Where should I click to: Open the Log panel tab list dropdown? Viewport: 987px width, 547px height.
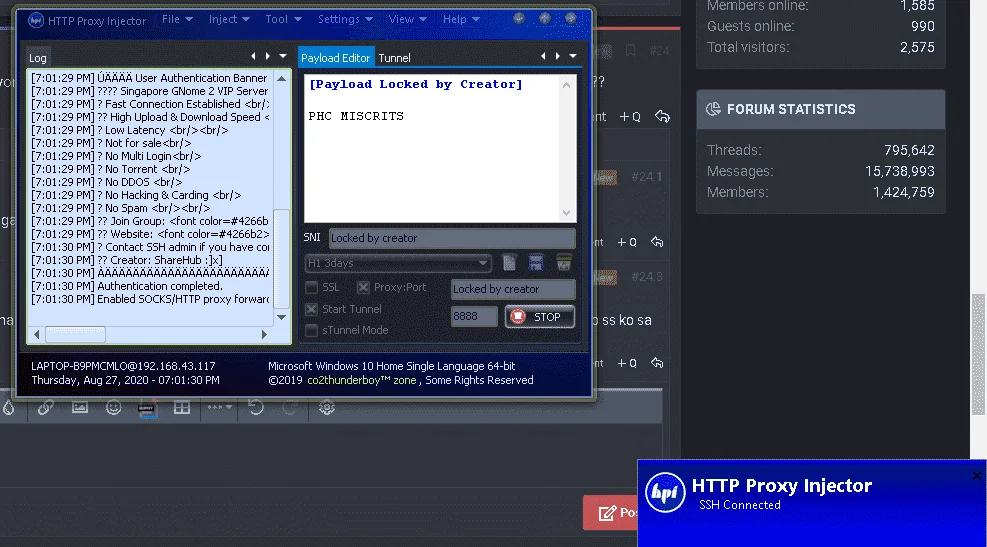283,56
